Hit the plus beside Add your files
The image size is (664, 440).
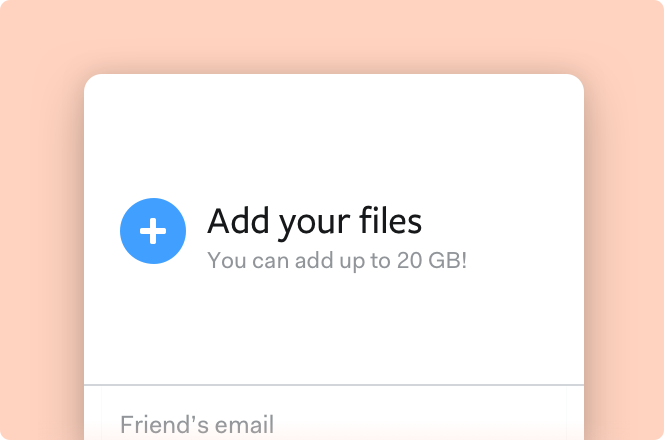tap(152, 232)
